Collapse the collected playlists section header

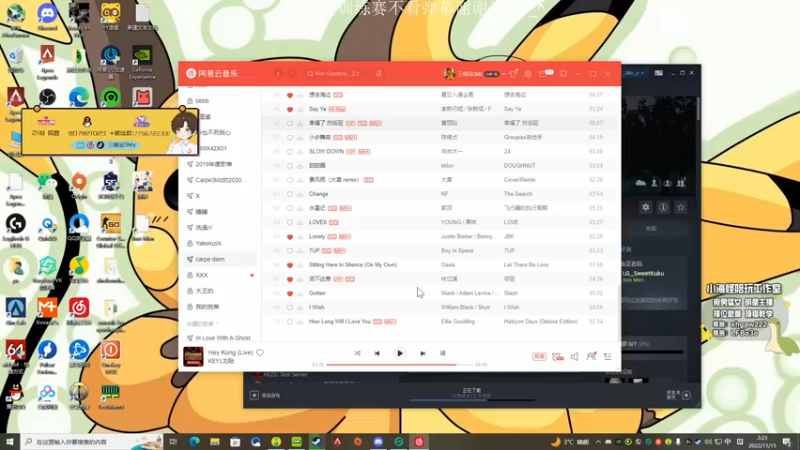(203, 323)
